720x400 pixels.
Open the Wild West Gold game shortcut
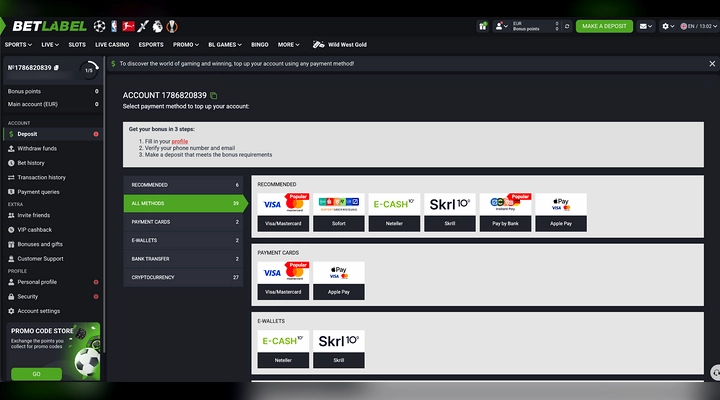click(340, 45)
